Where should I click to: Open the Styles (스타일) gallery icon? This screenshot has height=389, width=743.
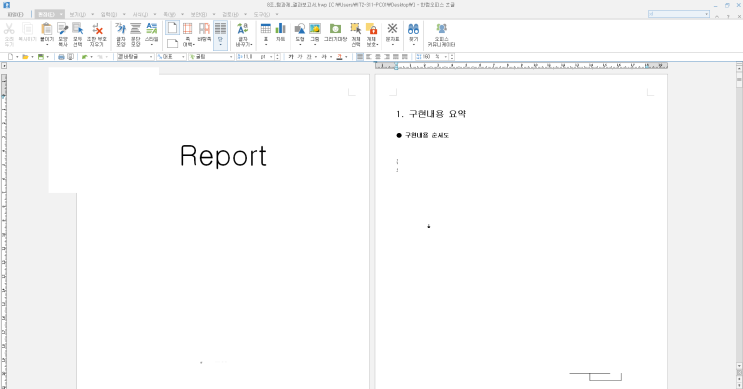coord(152,29)
